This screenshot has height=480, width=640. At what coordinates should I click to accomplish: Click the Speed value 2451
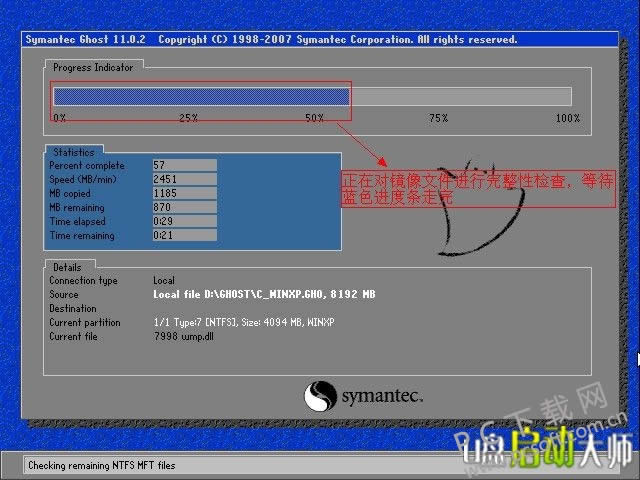[x=184, y=179]
